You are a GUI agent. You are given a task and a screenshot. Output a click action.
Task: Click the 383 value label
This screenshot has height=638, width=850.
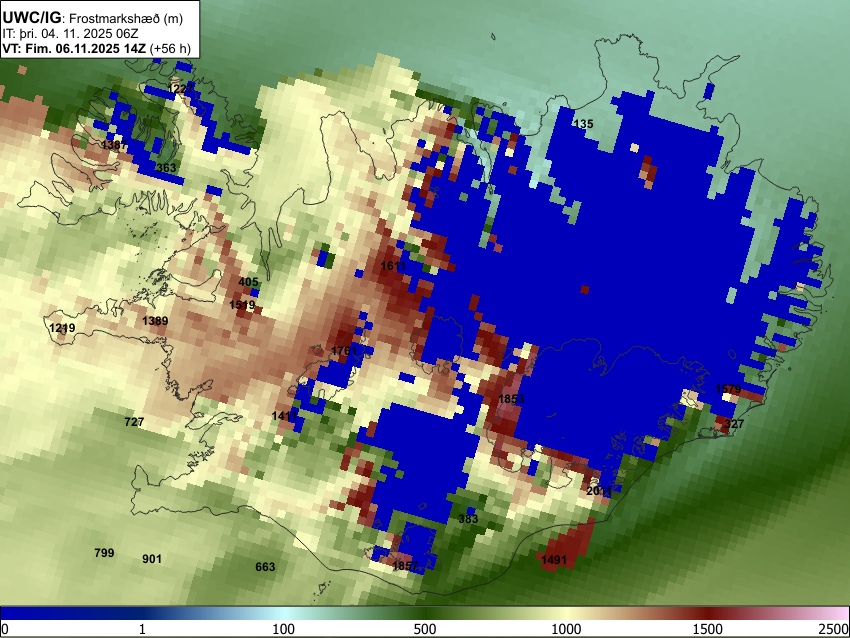pos(468,519)
